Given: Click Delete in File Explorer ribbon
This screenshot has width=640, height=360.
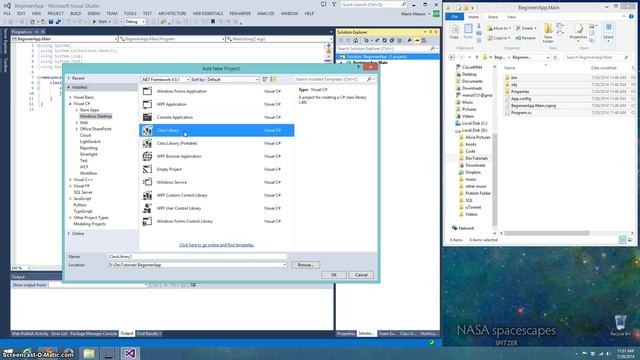Looking at the screenshot, I should click(x=526, y=28).
